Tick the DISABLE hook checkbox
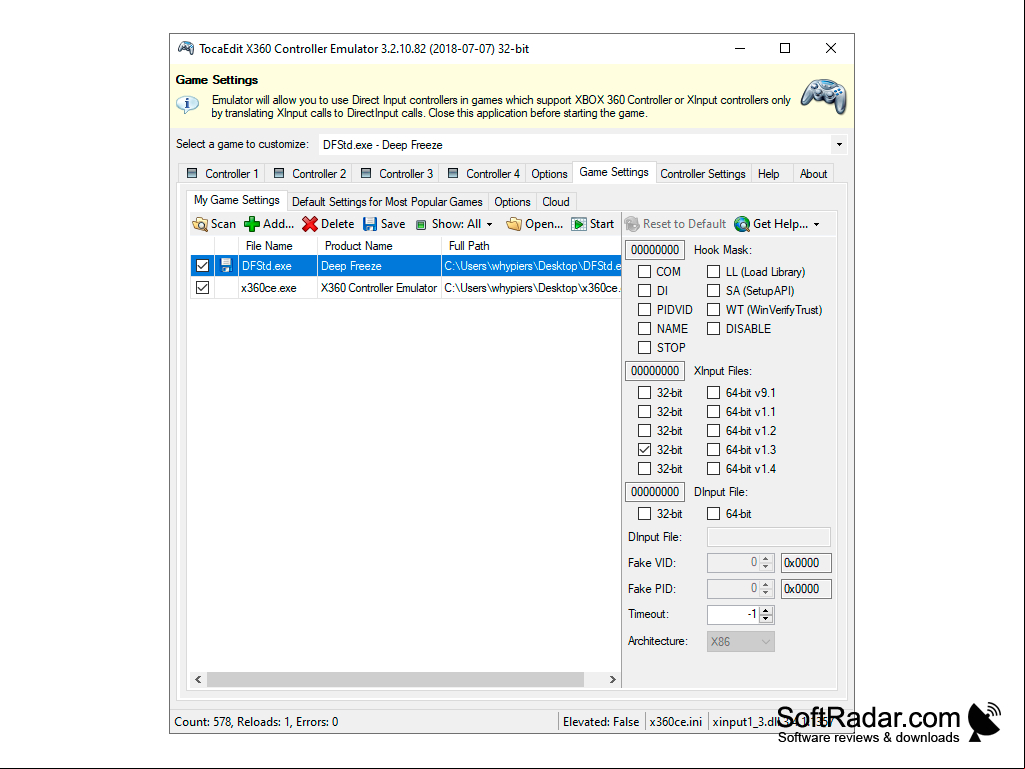Image resolution: width=1025 pixels, height=769 pixels. pyautogui.click(x=714, y=328)
